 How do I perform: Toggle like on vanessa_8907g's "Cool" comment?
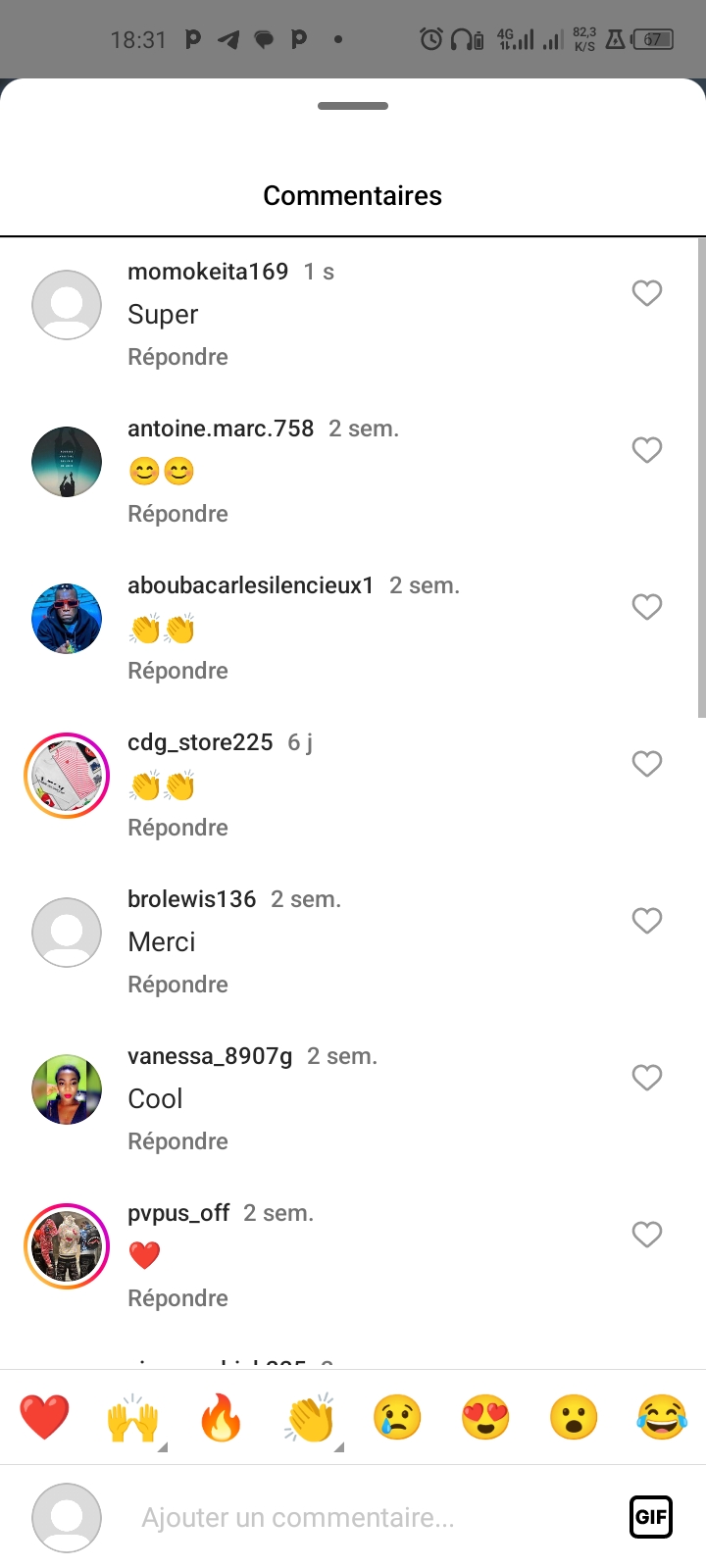tap(646, 1078)
